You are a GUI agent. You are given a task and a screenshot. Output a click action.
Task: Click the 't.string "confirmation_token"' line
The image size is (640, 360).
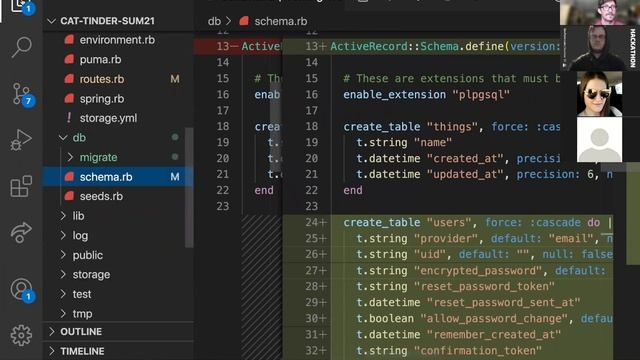pyautogui.click(x=449, y=351)
